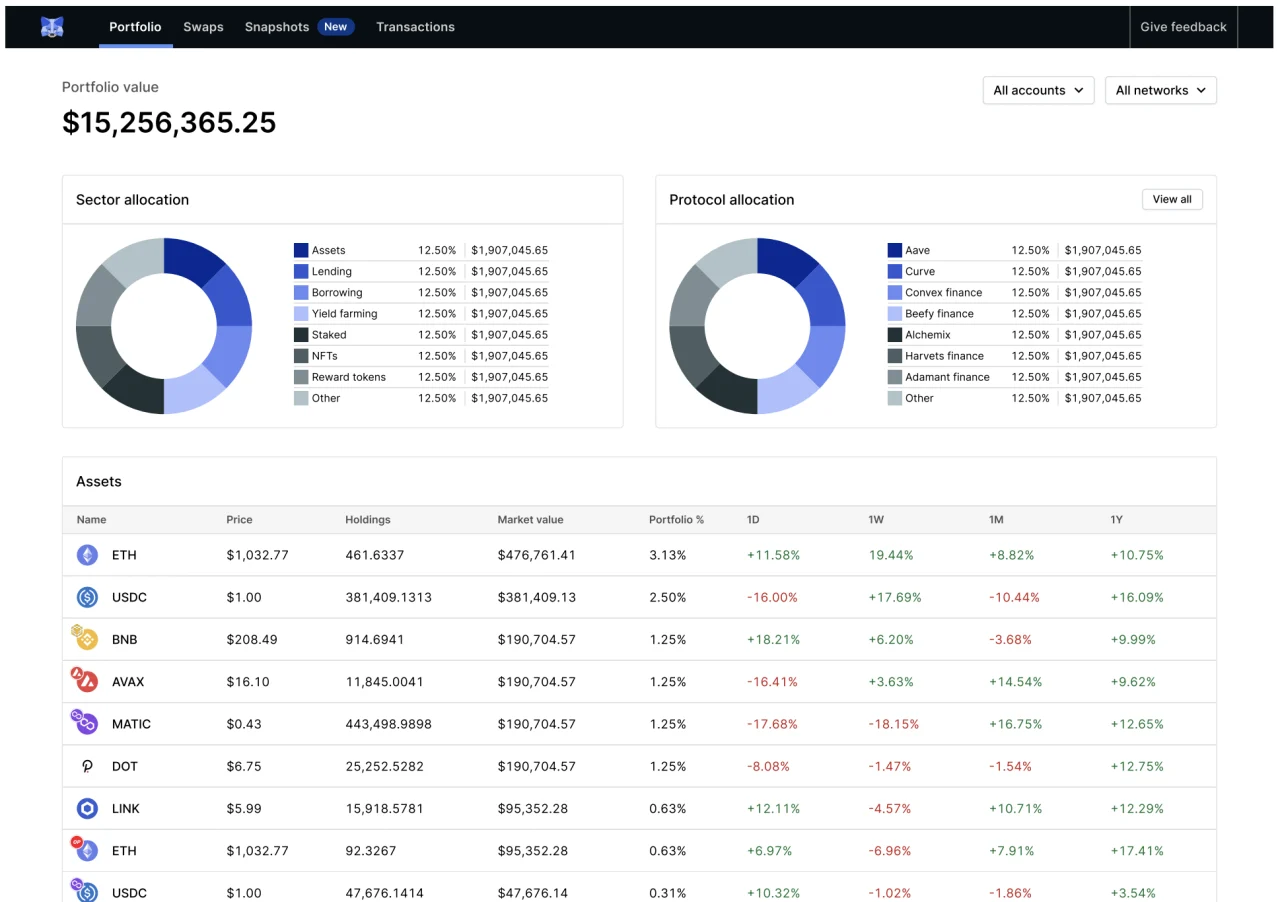Click the 443,498.9898 MATIC holdings

click(x=388, y=724)
